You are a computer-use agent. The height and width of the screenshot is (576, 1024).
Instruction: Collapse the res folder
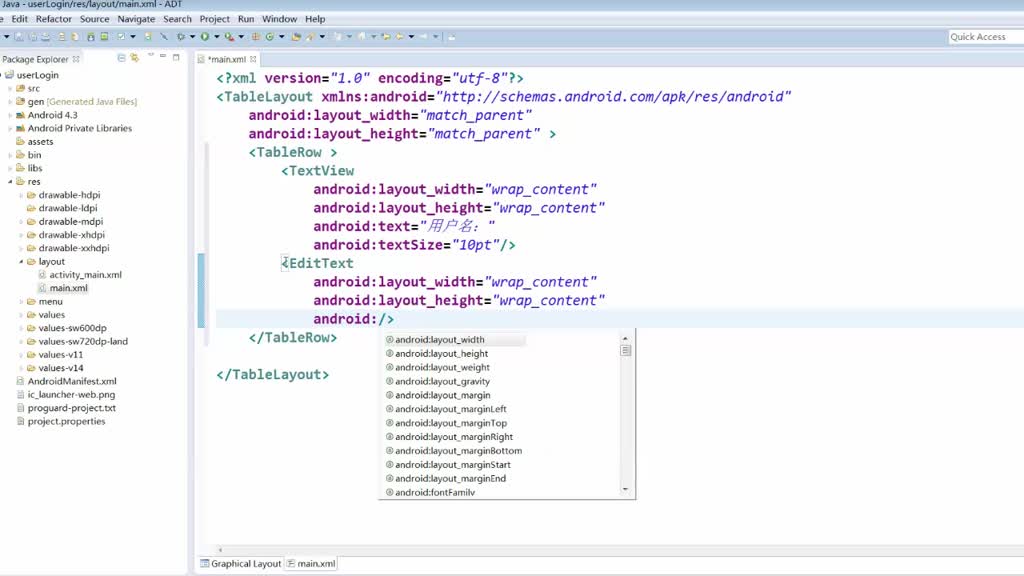10,182
